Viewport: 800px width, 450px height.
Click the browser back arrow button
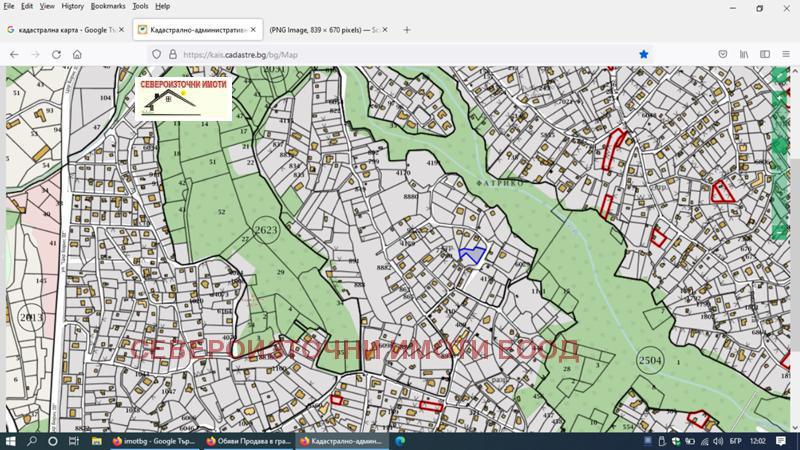click(14, 54)
